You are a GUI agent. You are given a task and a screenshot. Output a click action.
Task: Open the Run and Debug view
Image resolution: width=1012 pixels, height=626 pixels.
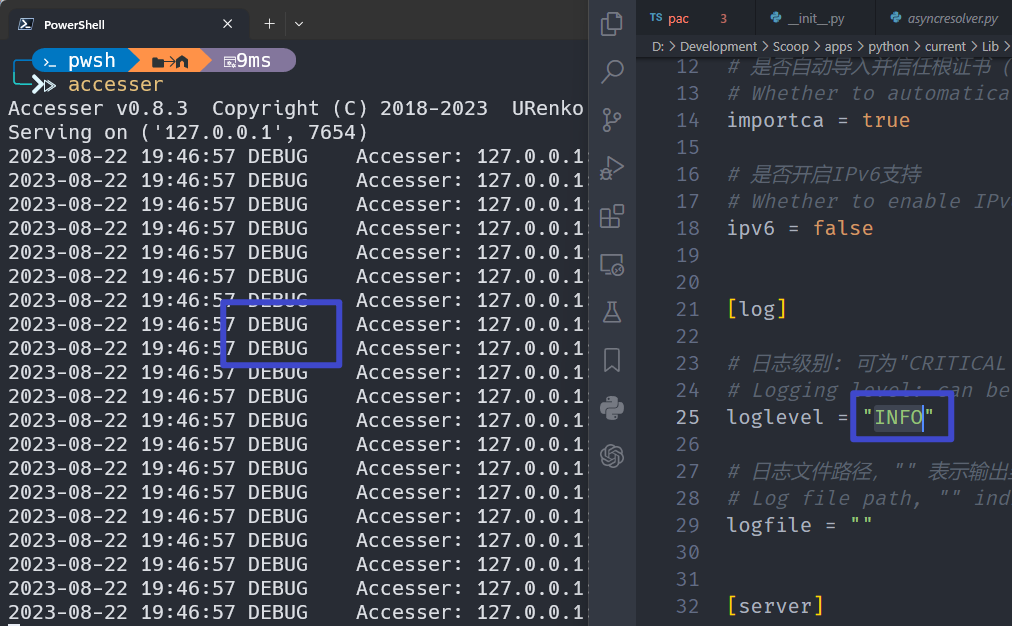coord(611,167)
